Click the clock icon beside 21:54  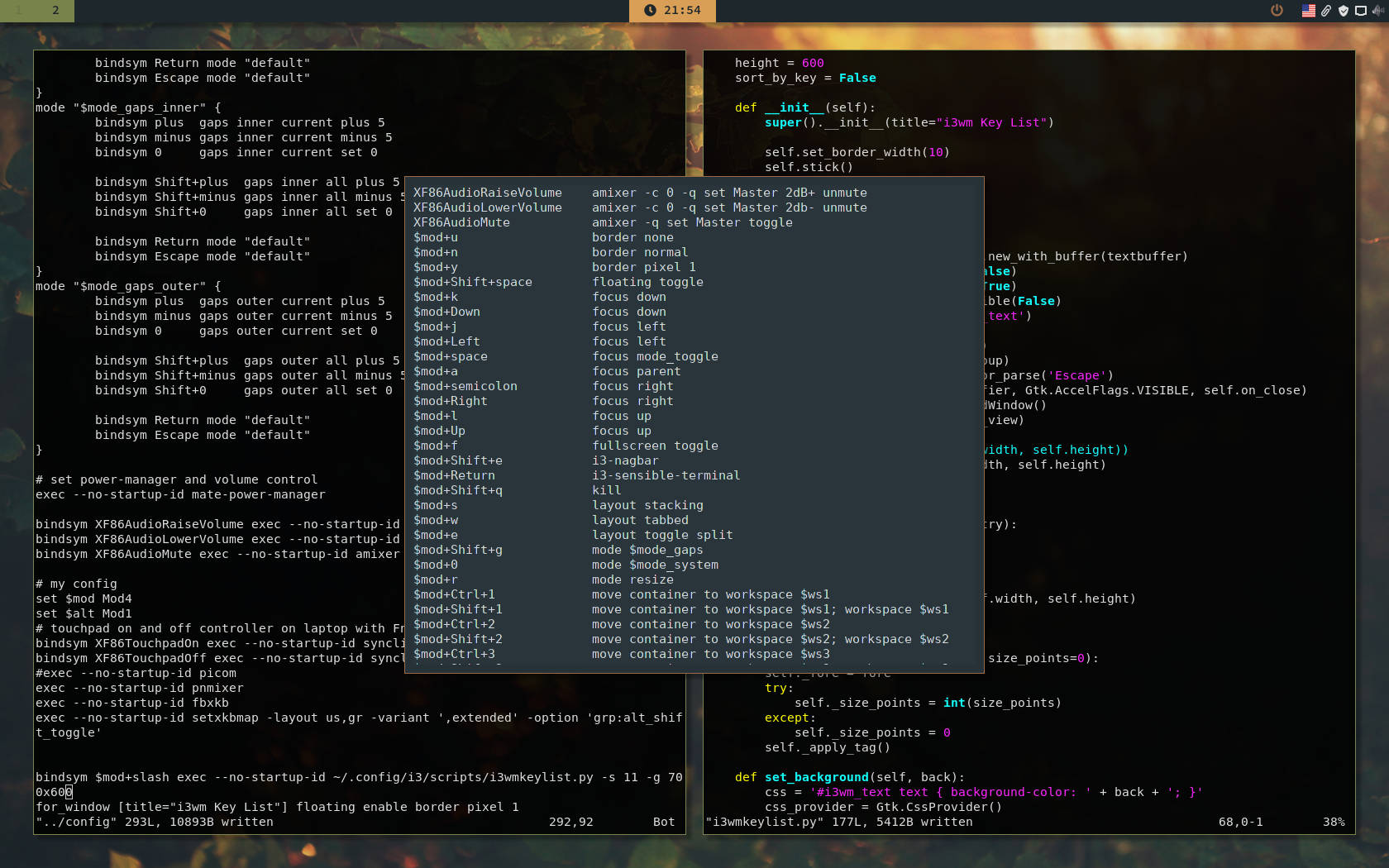pos(650,11)
